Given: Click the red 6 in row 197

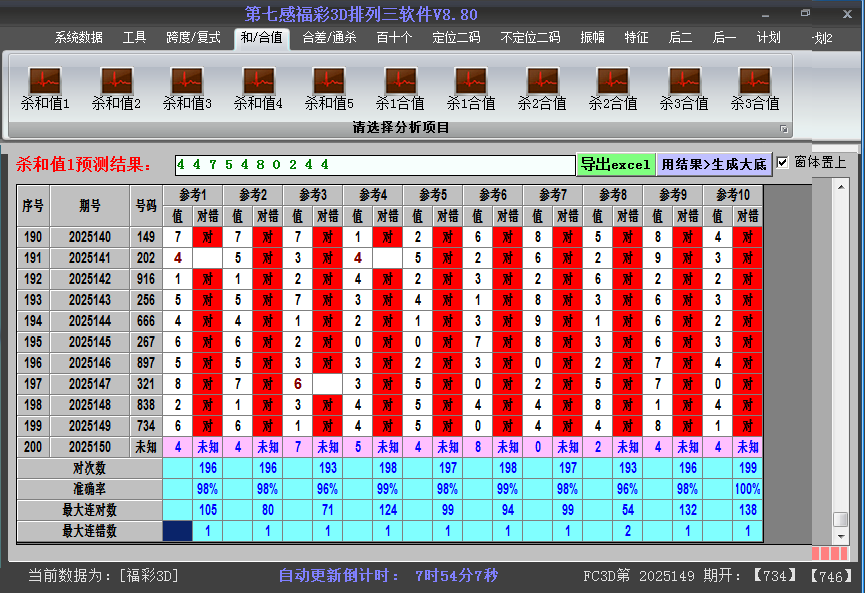Looking at the screenshot, I should (298, 384).
